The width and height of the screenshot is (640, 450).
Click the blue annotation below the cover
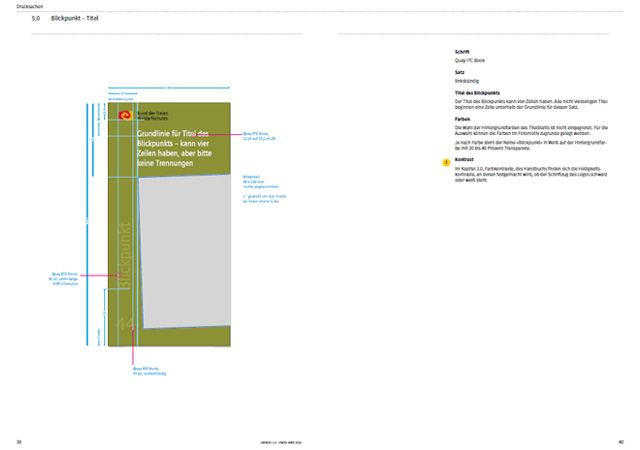pos(146,370)
